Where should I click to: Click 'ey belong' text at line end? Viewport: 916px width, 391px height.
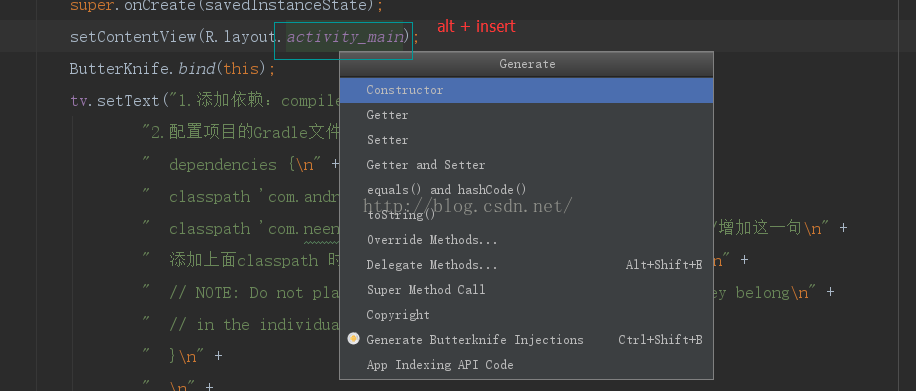point(752,293)
